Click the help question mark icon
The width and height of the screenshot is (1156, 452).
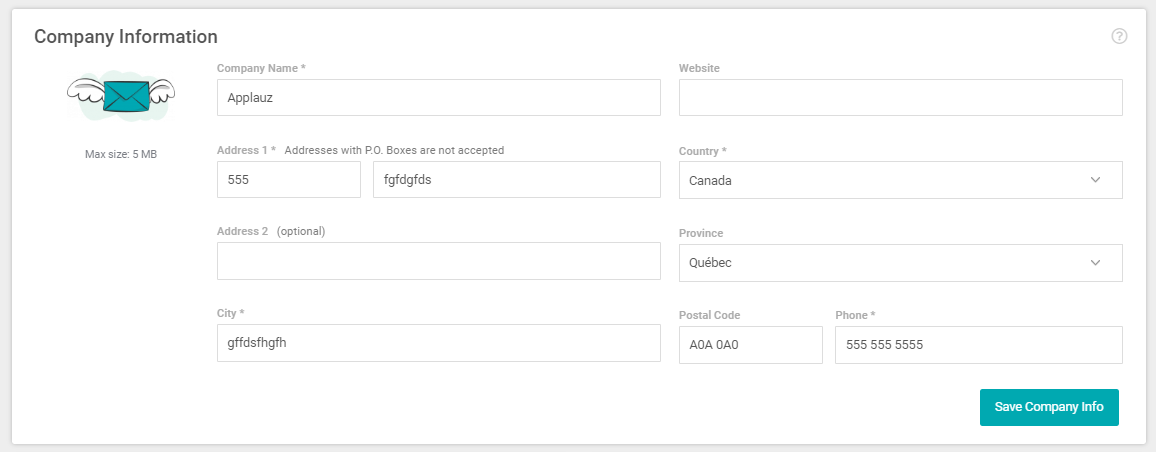(1119, 36)
